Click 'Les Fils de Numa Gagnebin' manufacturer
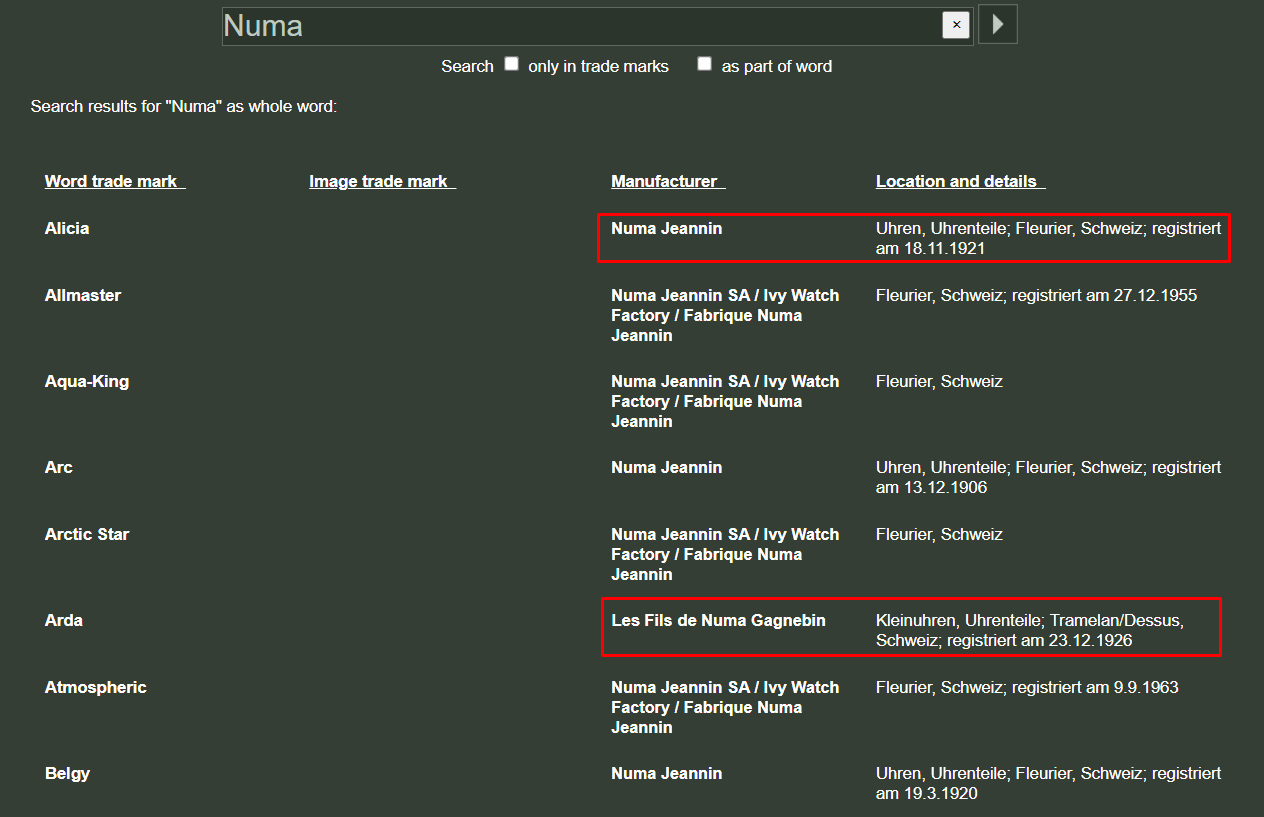The image size is (1264, 817). point(719,620)
